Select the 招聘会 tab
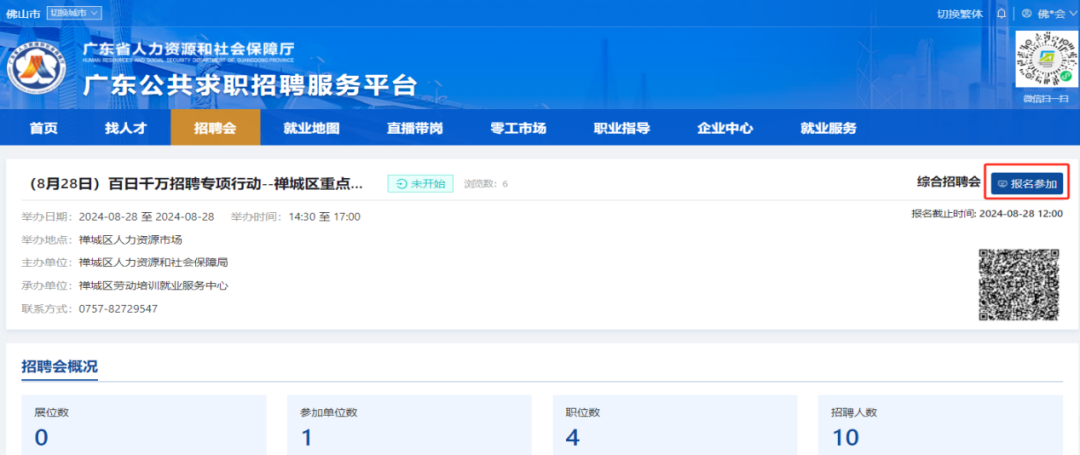Viewport: 1080px width, 455px height. pos(215,127)
